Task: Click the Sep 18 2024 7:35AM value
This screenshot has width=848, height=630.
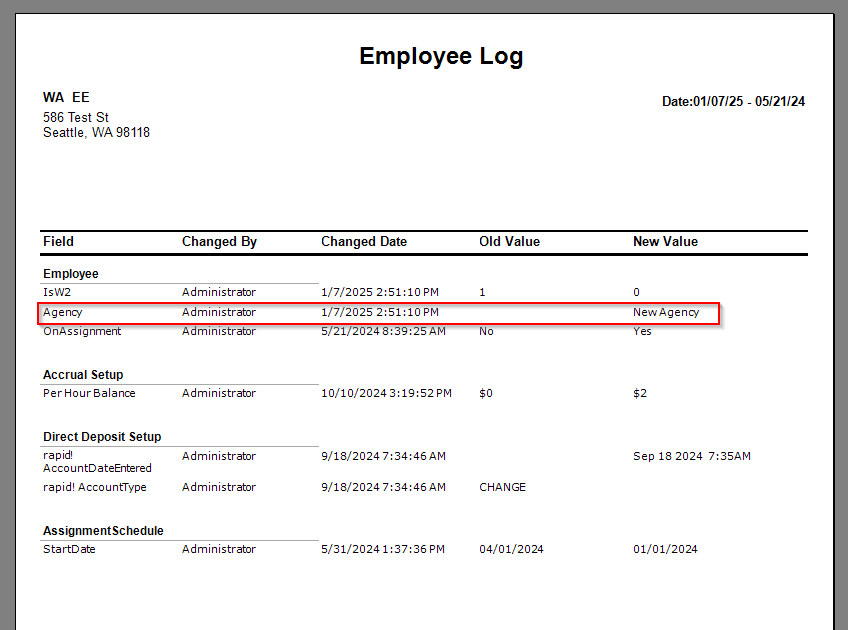Action: (x=692, y=456)
